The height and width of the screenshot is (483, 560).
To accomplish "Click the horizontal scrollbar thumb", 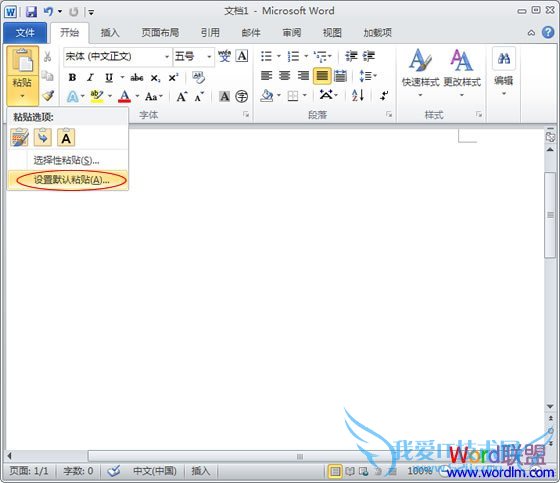I will tap(300, 456).
